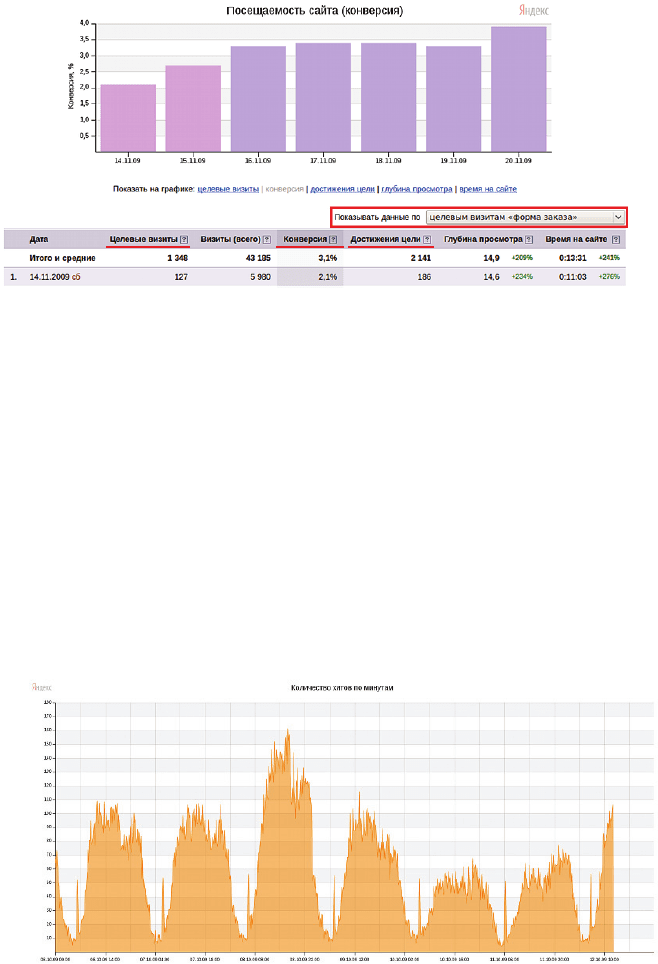Screen dimensions: 658x964
Task: Click help icon next to Целевые визиты
Action: 184,240
